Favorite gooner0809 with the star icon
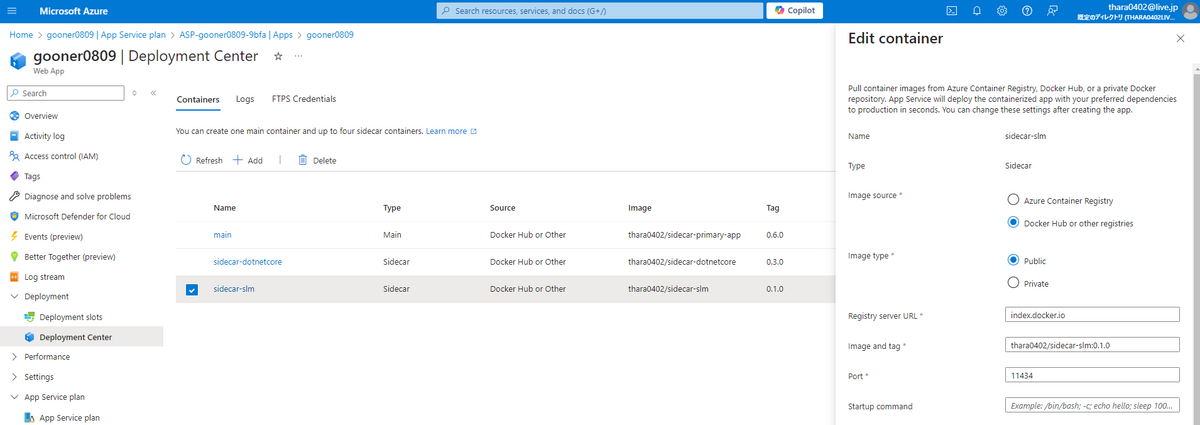Viewport: 1200px width, 425px height. pyautogui.click(x=278, y=56)
